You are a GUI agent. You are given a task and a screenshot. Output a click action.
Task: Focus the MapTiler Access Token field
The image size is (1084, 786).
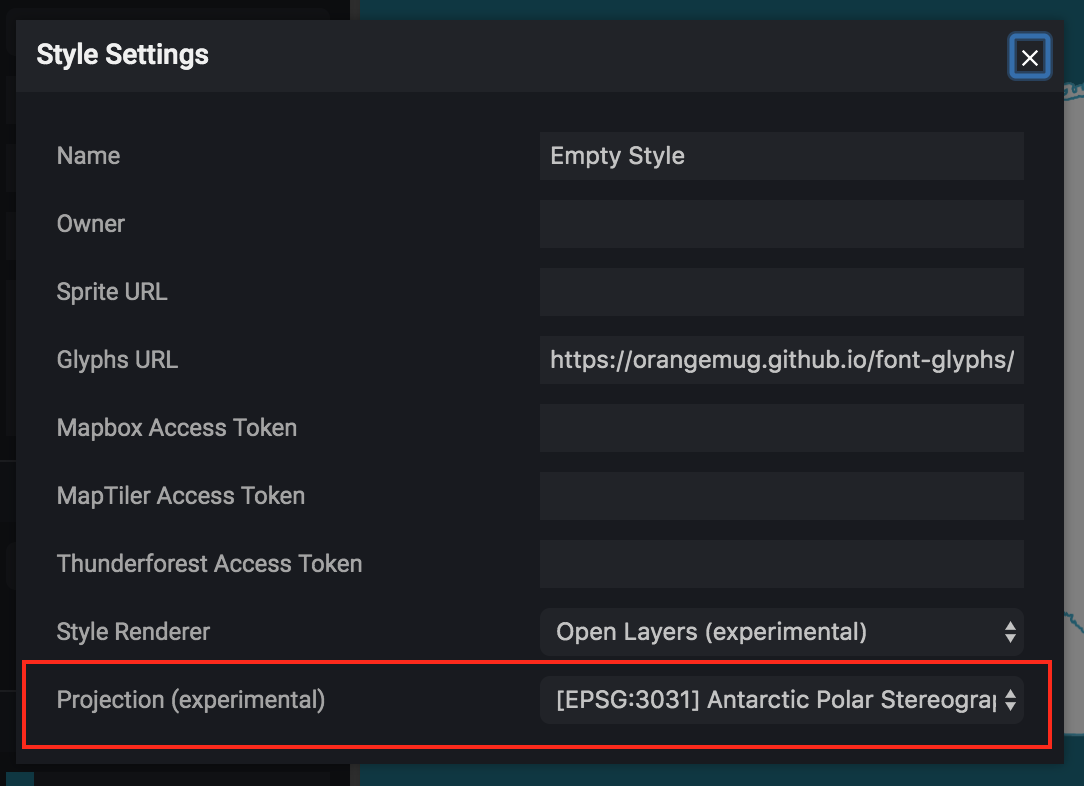click(x=781, y=496)
